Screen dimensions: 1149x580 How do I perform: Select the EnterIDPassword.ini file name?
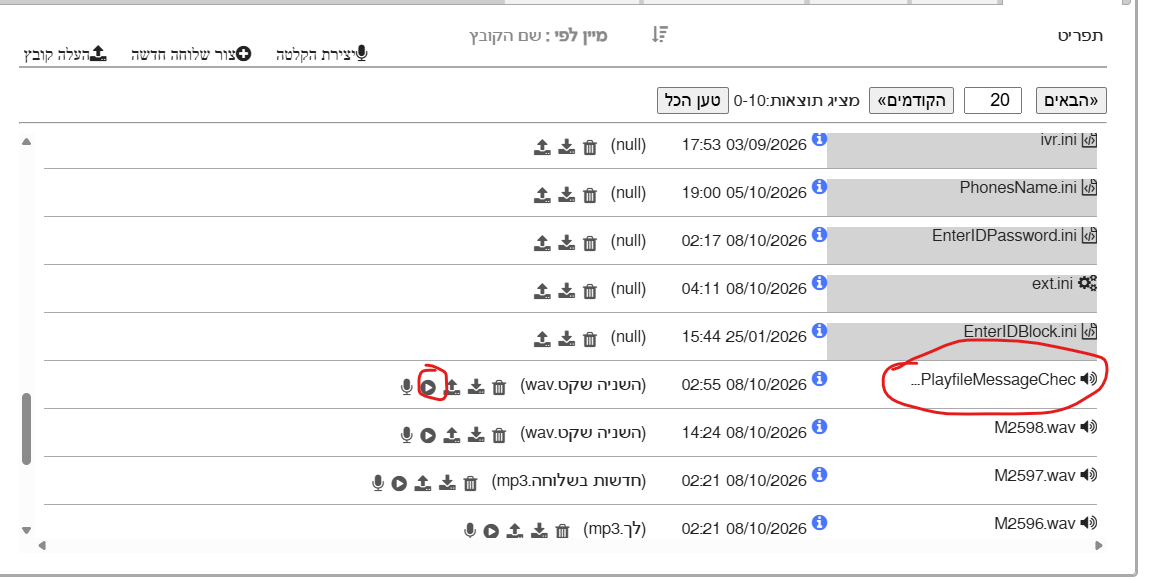click(1004, 235)
